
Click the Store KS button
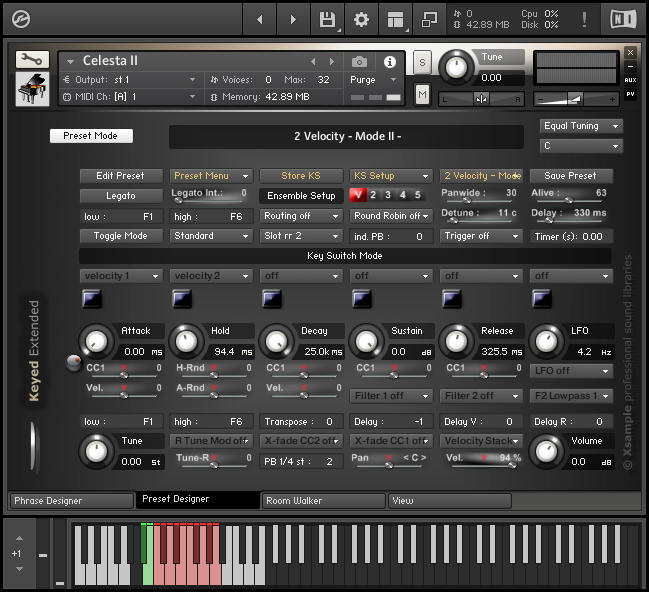point(301,176)
